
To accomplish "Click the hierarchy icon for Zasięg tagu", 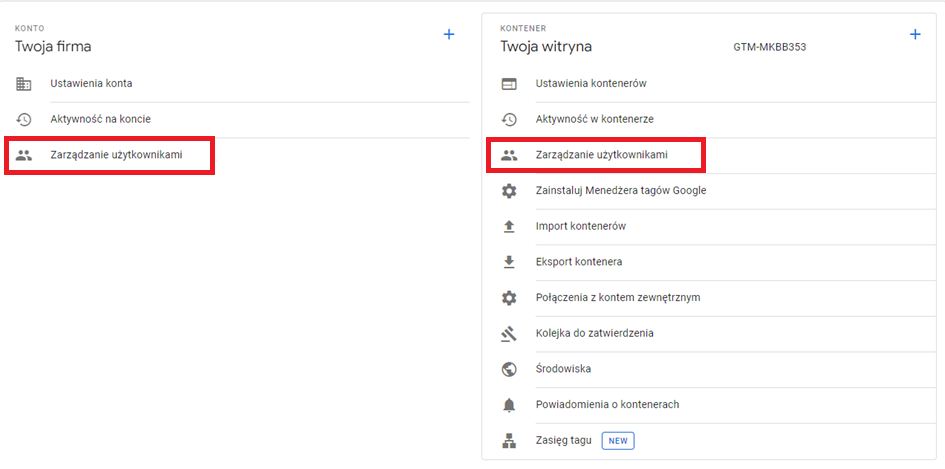I will tap(509, 441).
